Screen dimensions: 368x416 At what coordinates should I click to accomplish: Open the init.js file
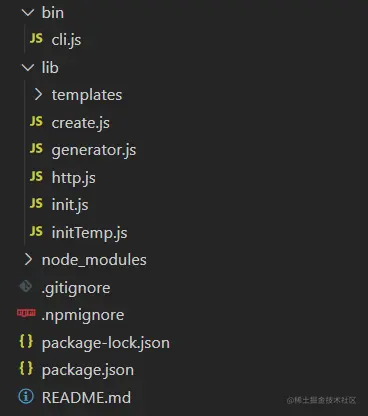pos(70,204)
